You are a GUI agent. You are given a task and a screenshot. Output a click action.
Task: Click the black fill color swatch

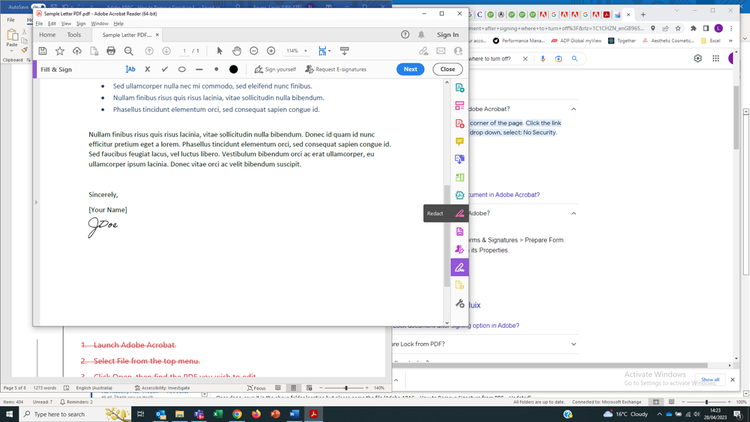tap(233, 69)
